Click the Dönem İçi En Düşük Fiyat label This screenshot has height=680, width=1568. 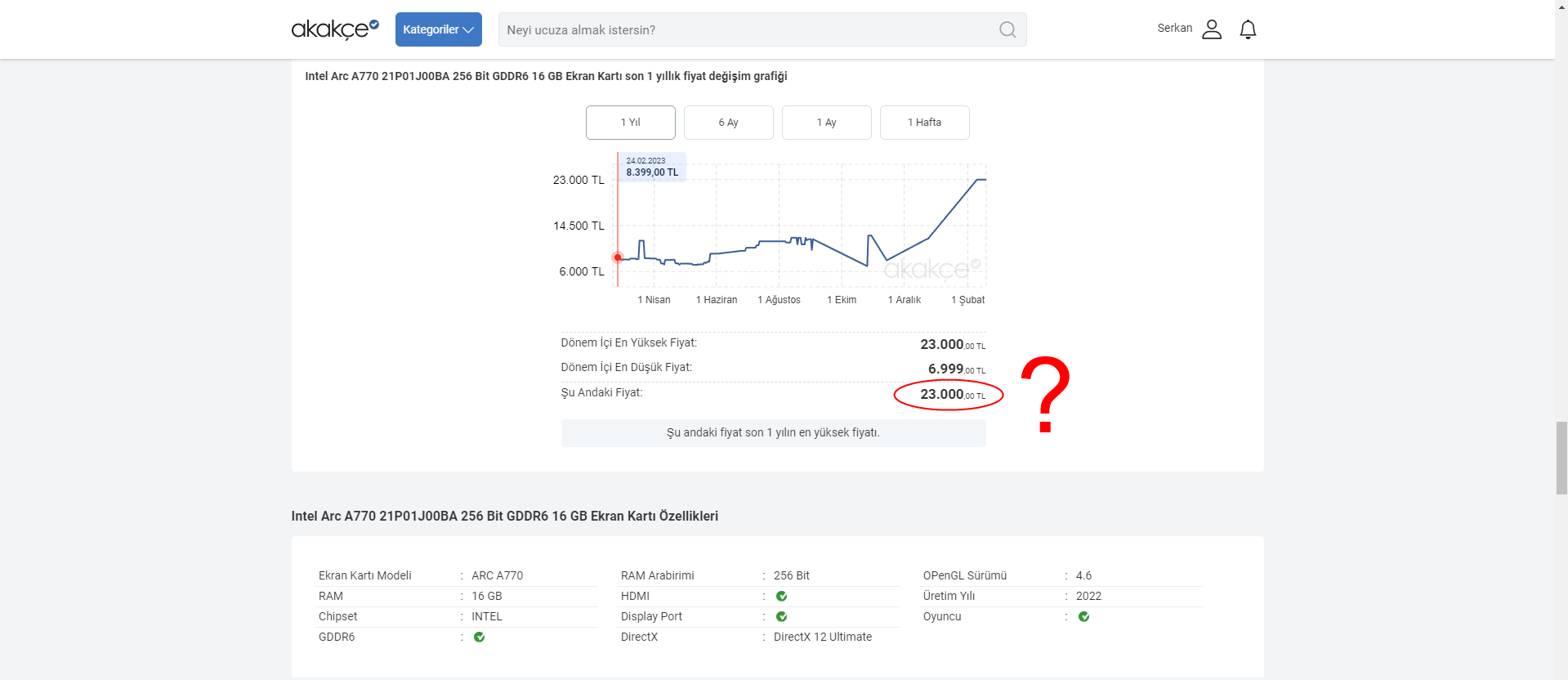pos(627,367)
